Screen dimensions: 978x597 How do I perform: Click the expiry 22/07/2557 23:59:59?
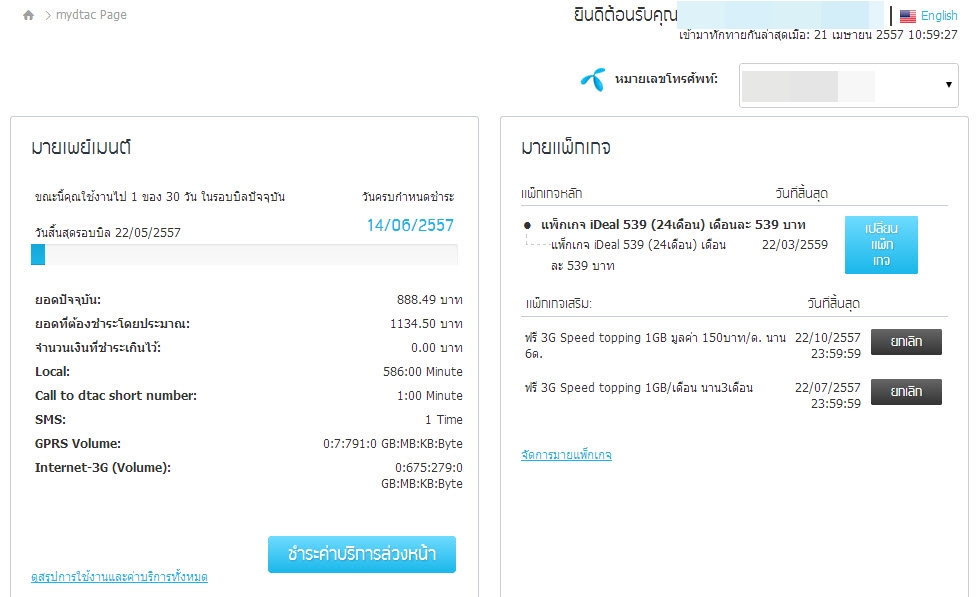pos(828,396)
